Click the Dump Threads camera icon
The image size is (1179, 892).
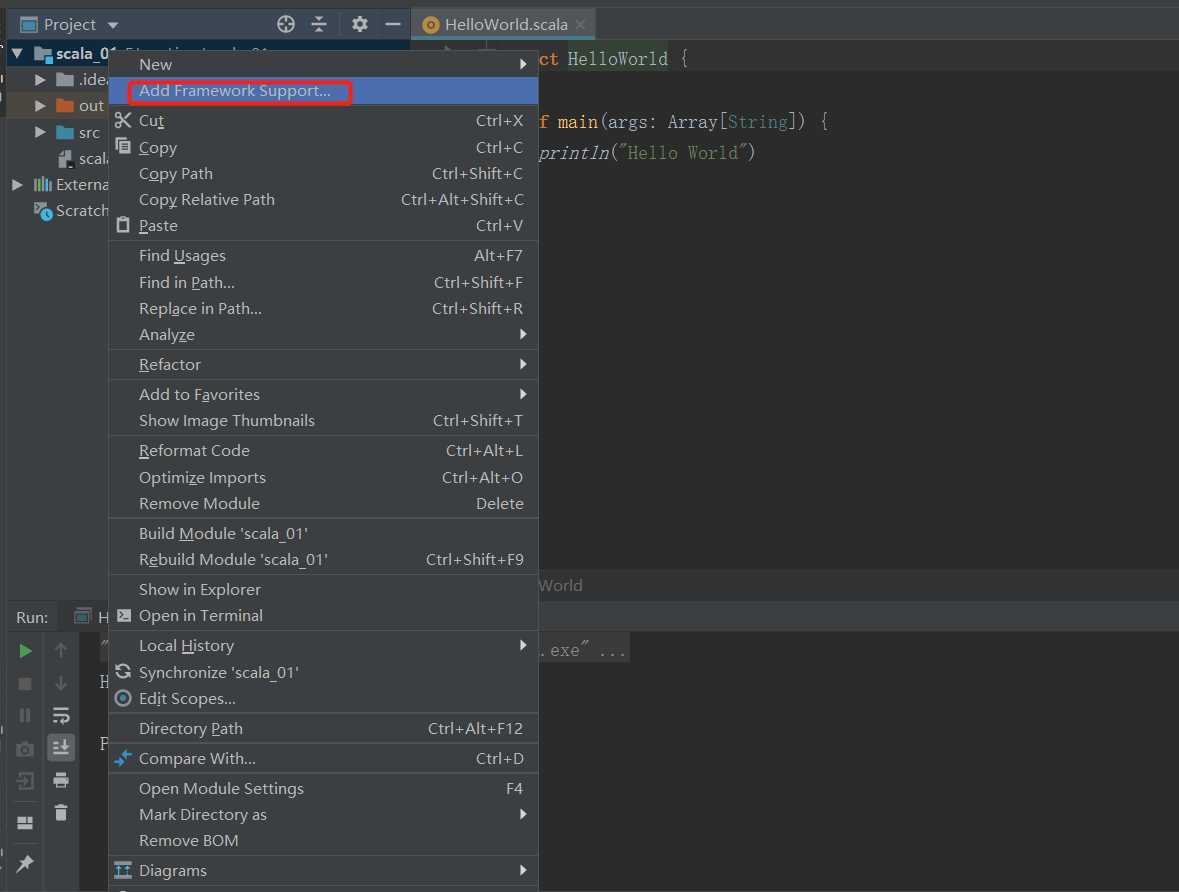coord(25,749)
